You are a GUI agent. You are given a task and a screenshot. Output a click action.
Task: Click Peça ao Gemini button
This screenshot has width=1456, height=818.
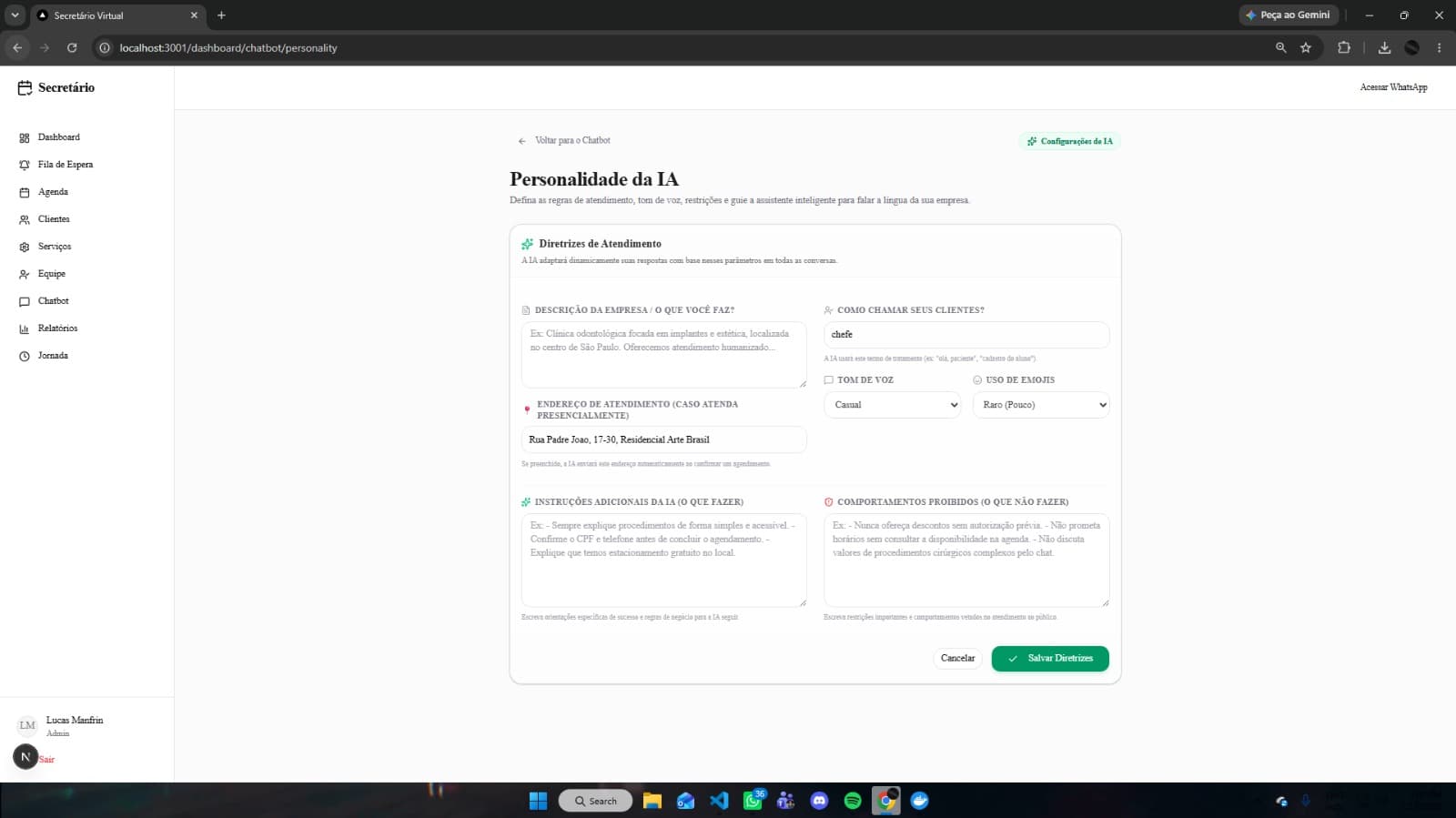[1288, 15]
